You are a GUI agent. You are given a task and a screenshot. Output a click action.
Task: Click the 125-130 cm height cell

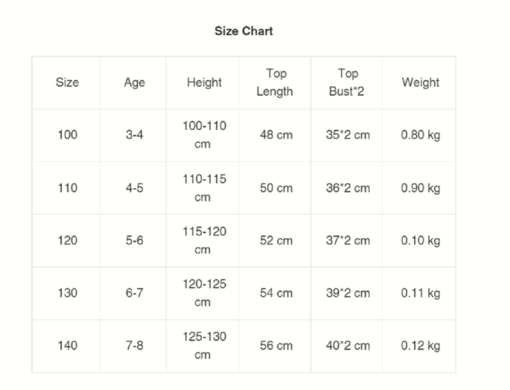(204, 346)
